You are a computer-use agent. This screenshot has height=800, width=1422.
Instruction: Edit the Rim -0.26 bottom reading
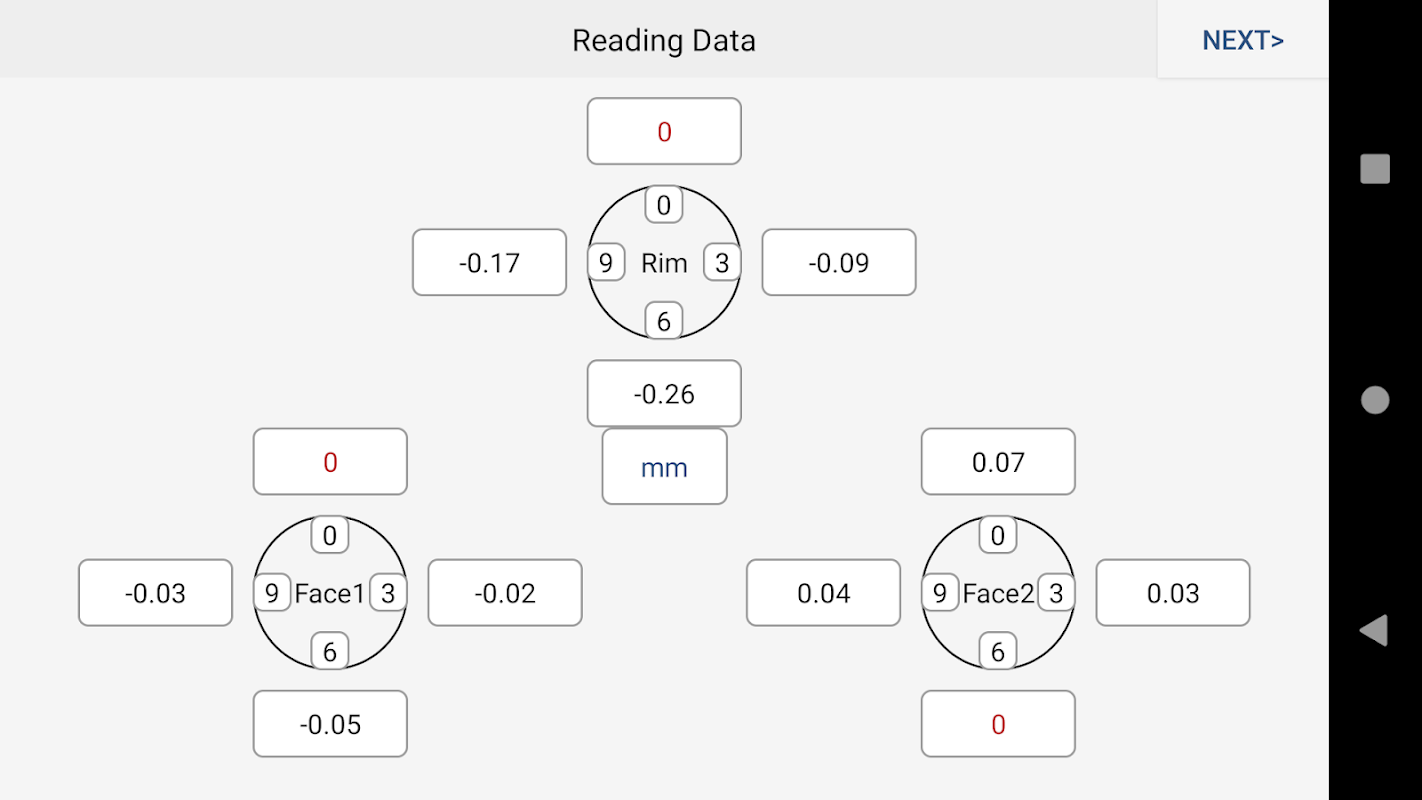664,394
